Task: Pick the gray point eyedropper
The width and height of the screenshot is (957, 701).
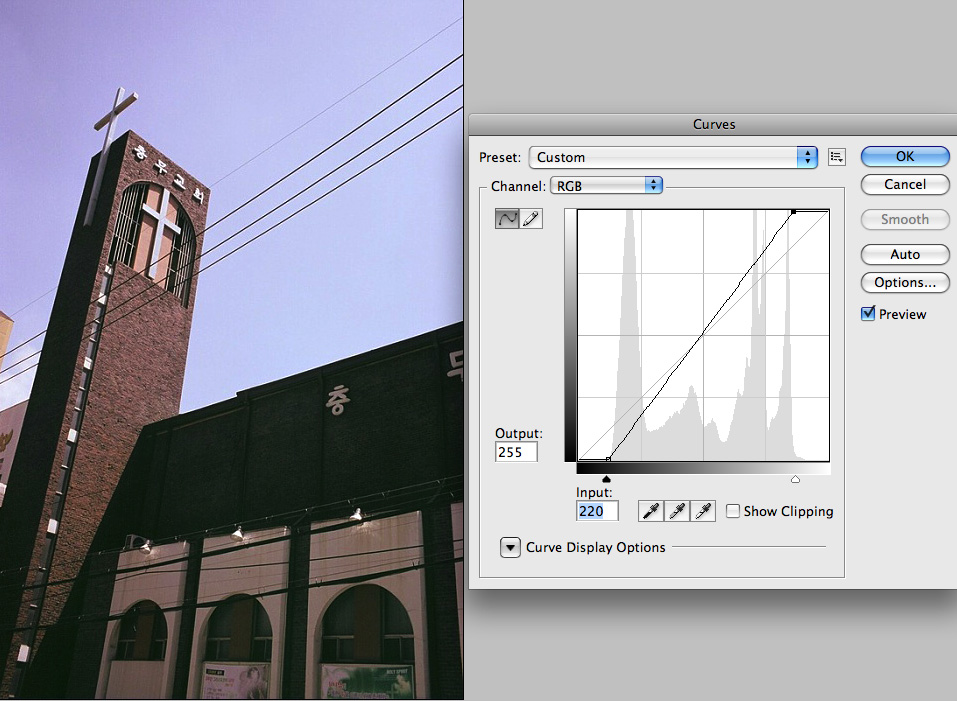Action: pos(677,511)
